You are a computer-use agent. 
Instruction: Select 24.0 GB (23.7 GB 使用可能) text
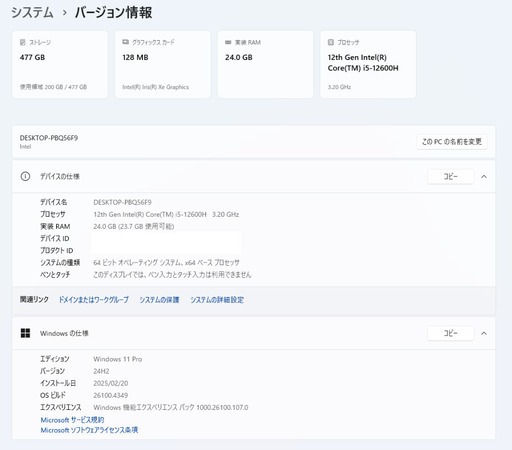(x=134, y=226)
